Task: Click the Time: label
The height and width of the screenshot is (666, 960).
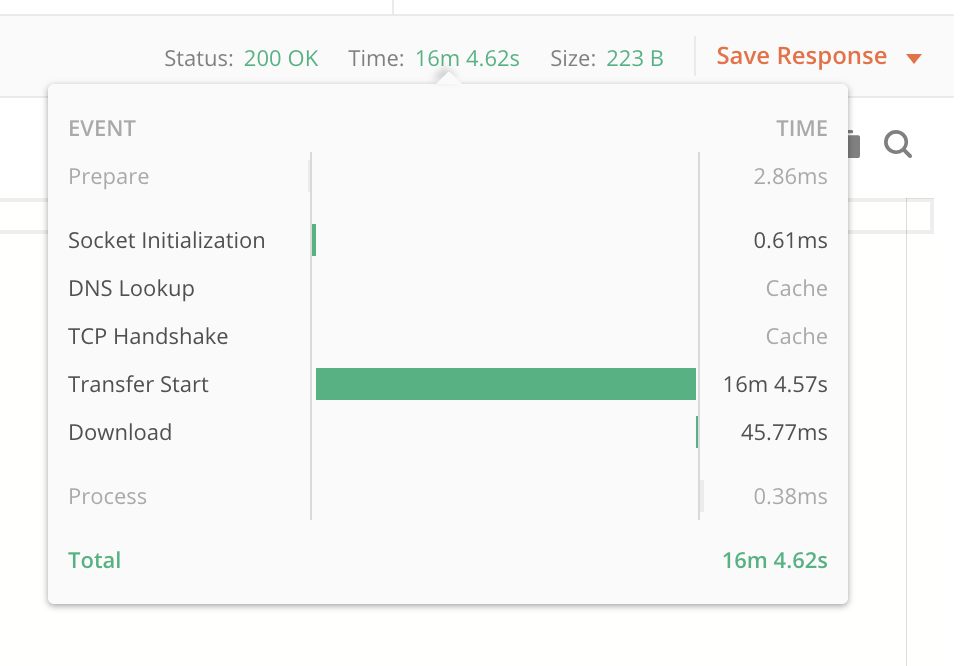Action: click(377, 59)
